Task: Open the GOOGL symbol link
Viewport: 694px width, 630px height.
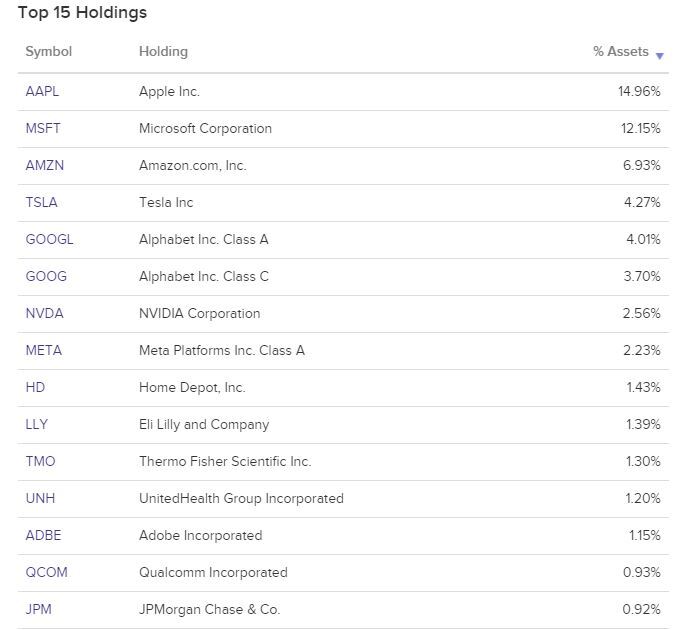Action: click(x=50, y=239)
